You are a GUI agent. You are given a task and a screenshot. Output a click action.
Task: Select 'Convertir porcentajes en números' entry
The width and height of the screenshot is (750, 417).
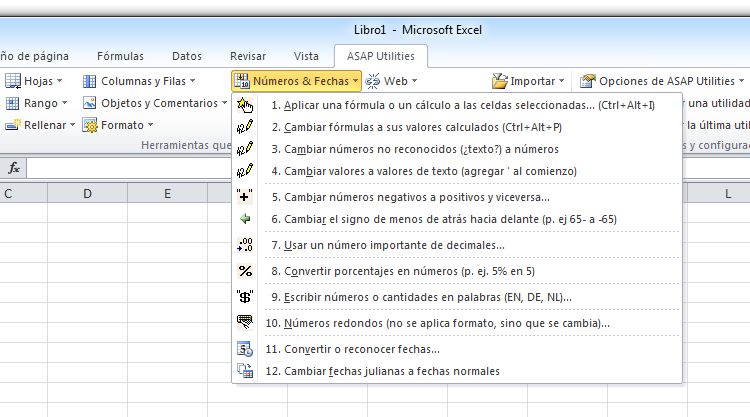tap(457, 271)
